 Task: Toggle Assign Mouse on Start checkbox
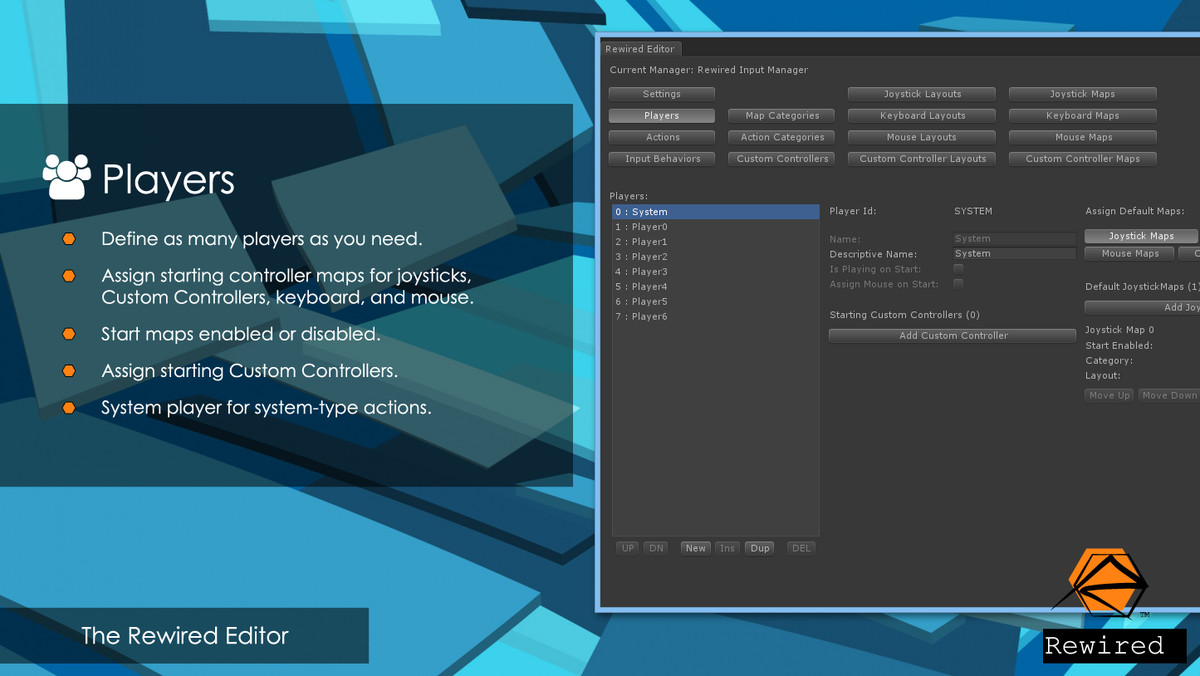958,284
